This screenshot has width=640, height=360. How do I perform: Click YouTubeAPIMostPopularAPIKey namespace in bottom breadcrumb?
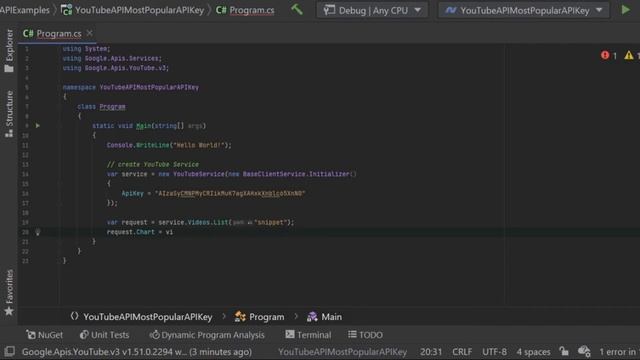point(141,317)
